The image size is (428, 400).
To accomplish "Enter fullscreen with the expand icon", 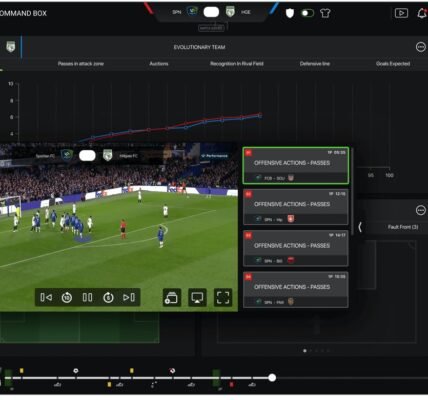I will pyautogui.click(x=223, y=297).
